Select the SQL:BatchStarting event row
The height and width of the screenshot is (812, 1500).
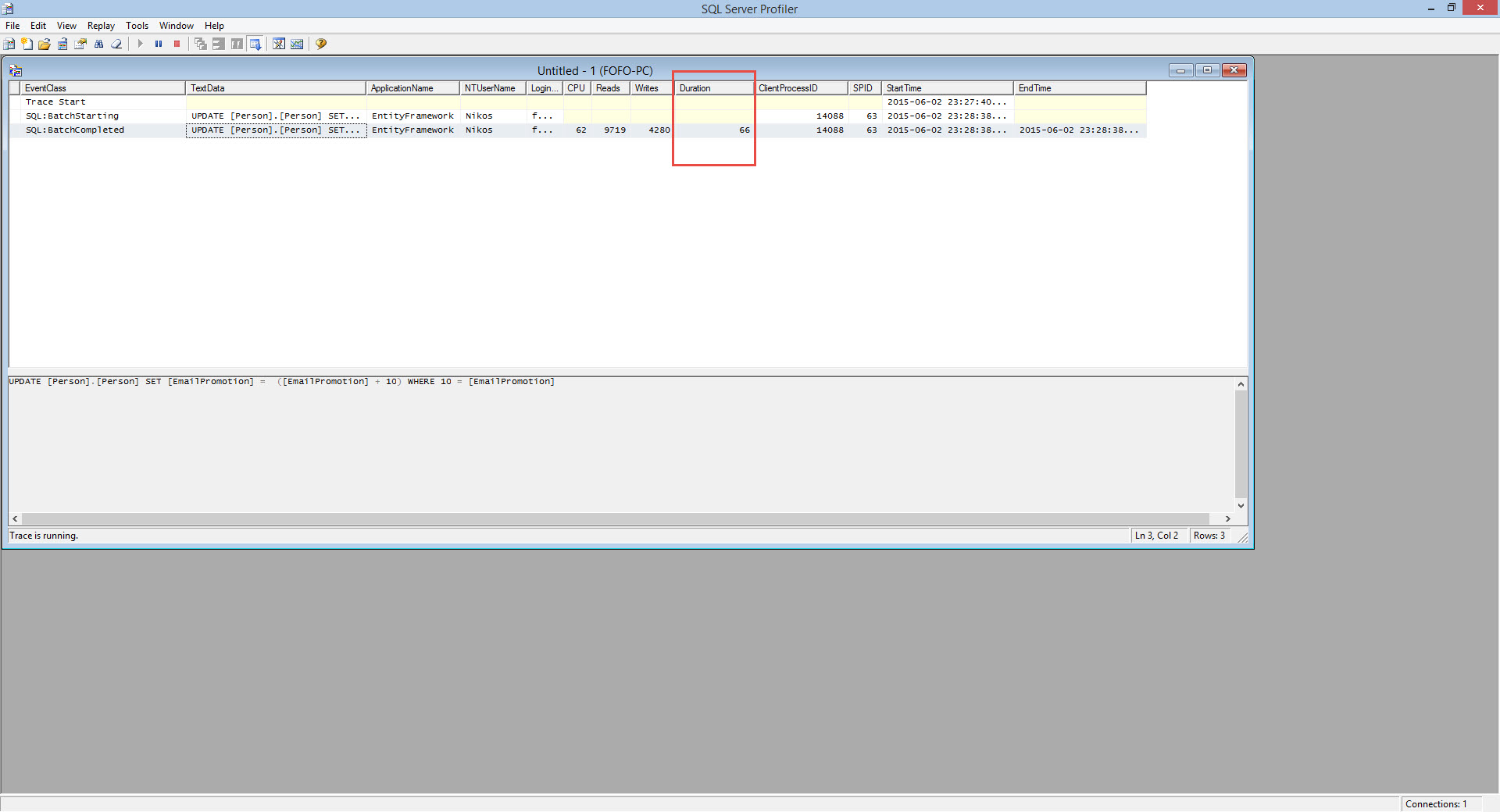pos(578,116)
